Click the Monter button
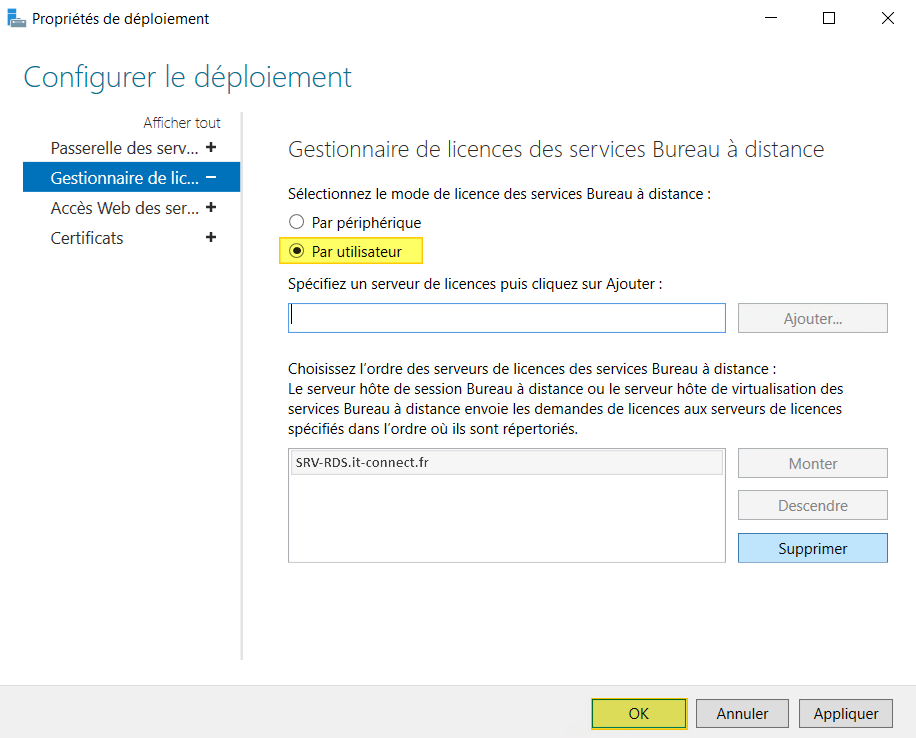Image resolution: width=916 pixels, height=738 pixels. point(812,462)
